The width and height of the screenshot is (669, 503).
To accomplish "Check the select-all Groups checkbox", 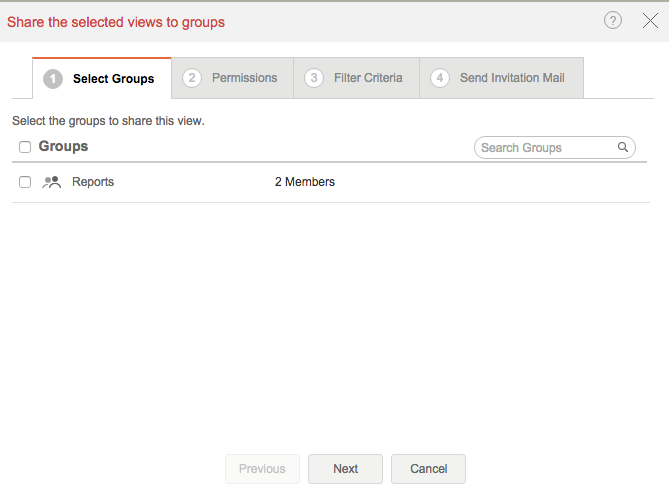I will point(25,147).
